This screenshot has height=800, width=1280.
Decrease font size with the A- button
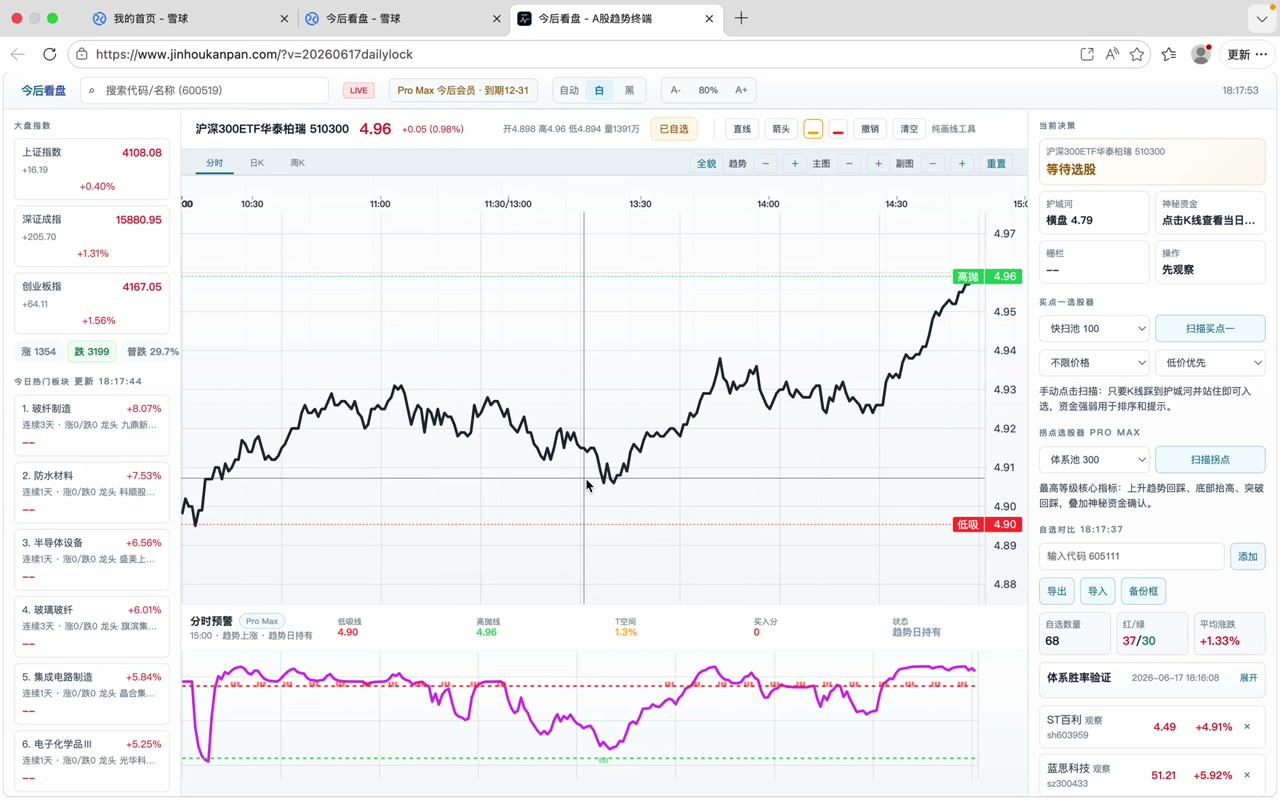[676, 90]
